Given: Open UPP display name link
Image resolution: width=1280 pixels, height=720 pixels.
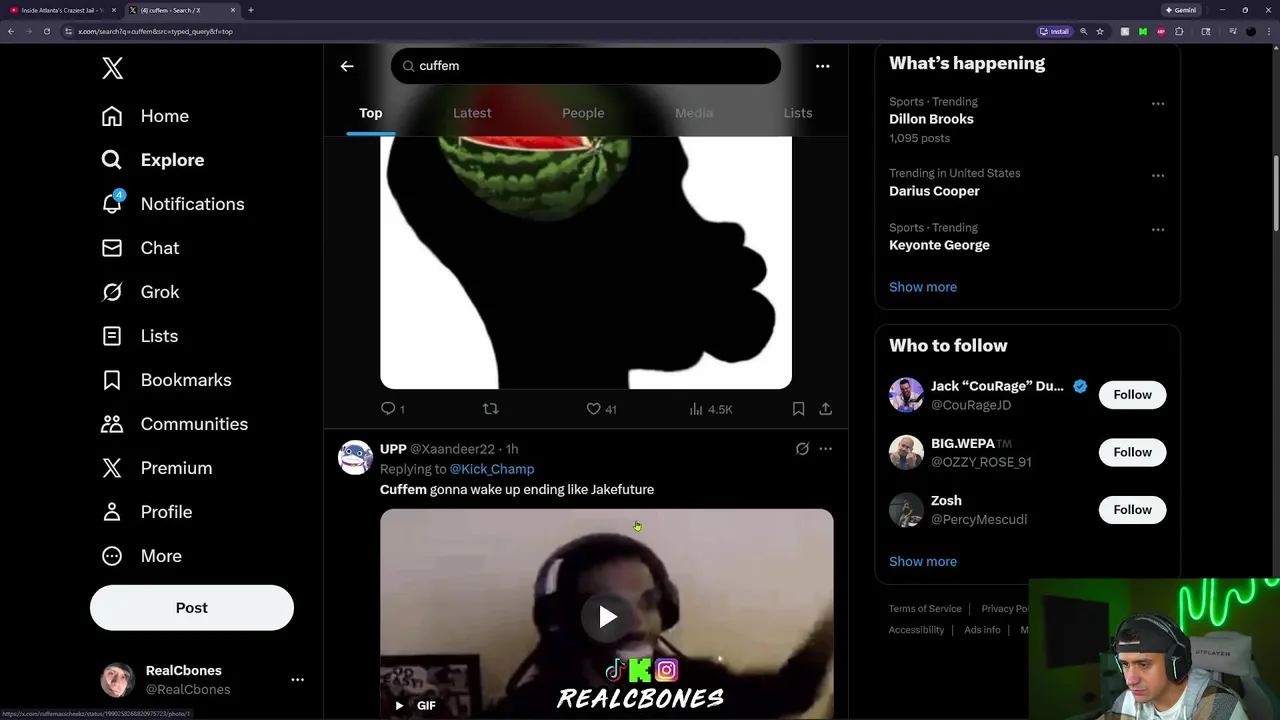Looking at the screenshot, I should pos(393,449).
